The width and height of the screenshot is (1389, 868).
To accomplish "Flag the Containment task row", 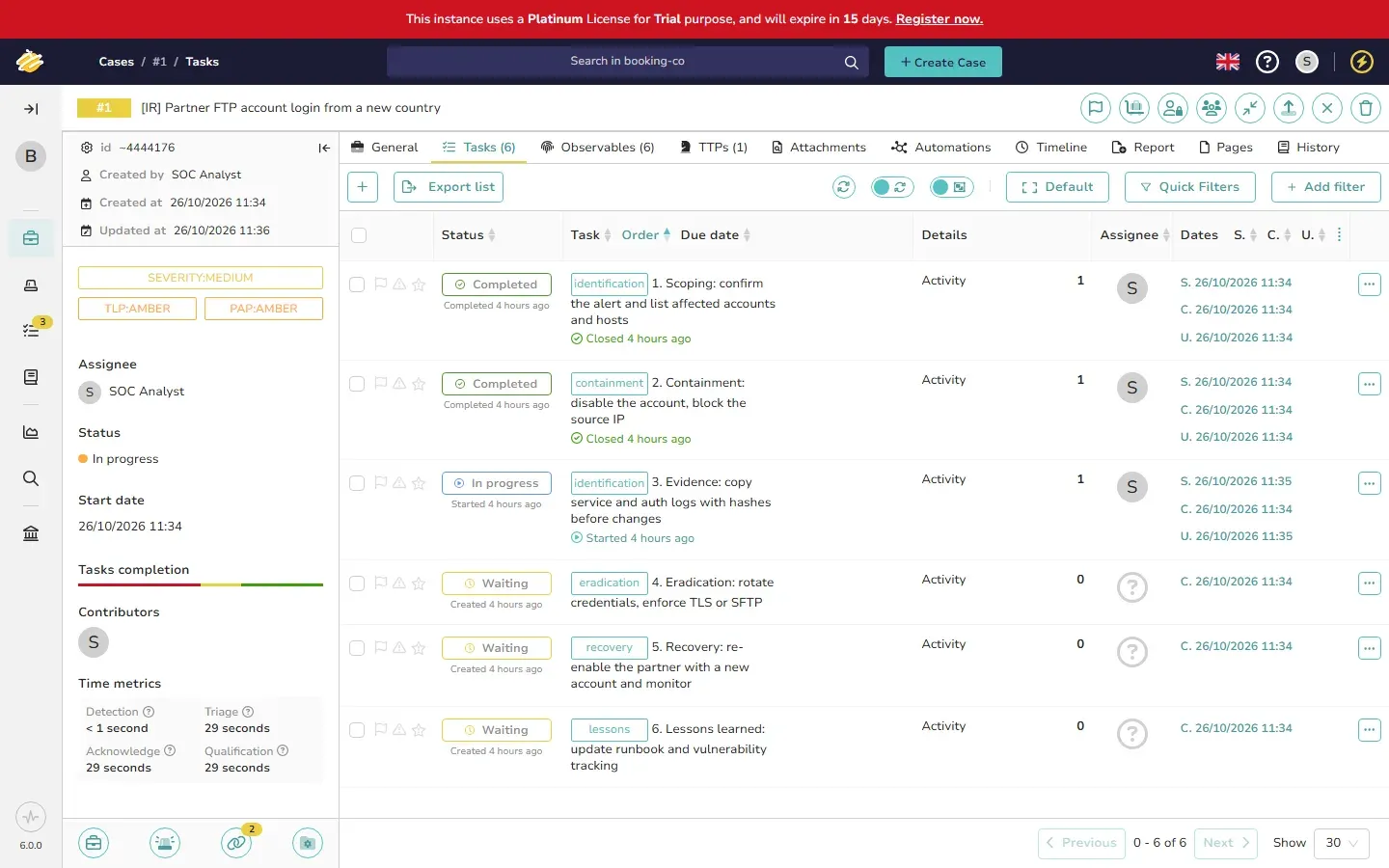I will [380, 384].
